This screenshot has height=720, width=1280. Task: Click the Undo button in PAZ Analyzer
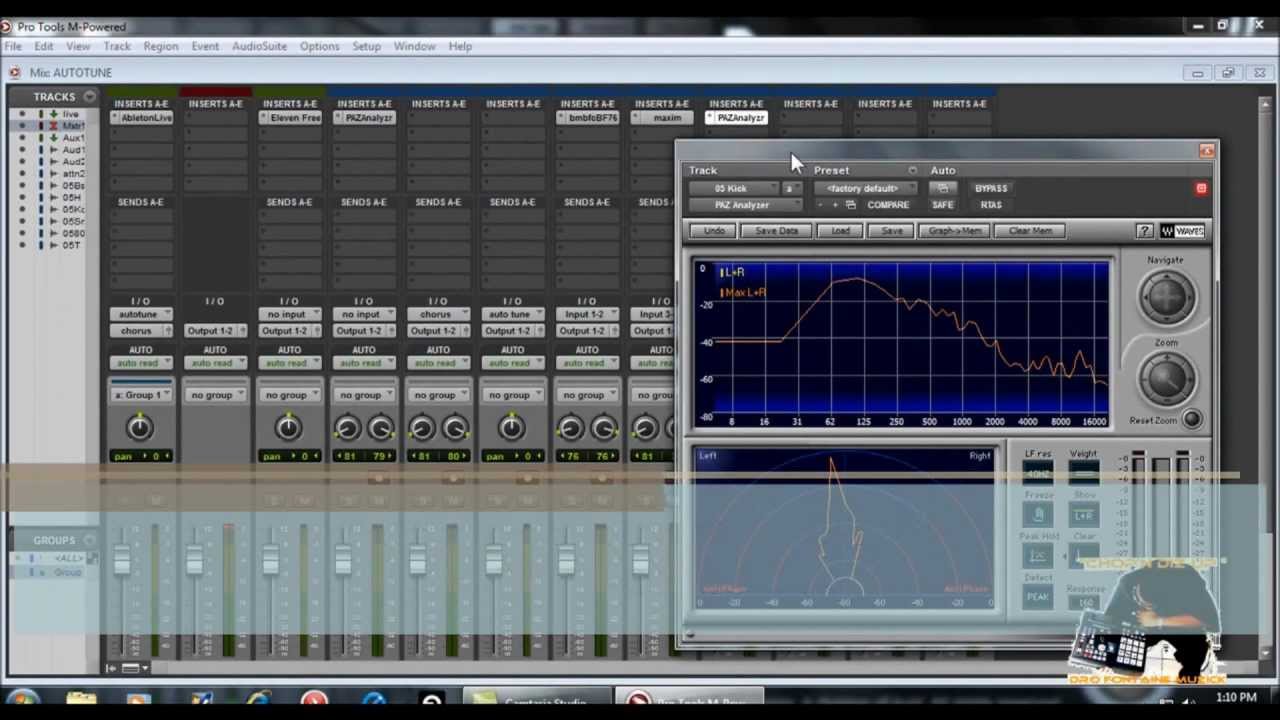(714, 231)
